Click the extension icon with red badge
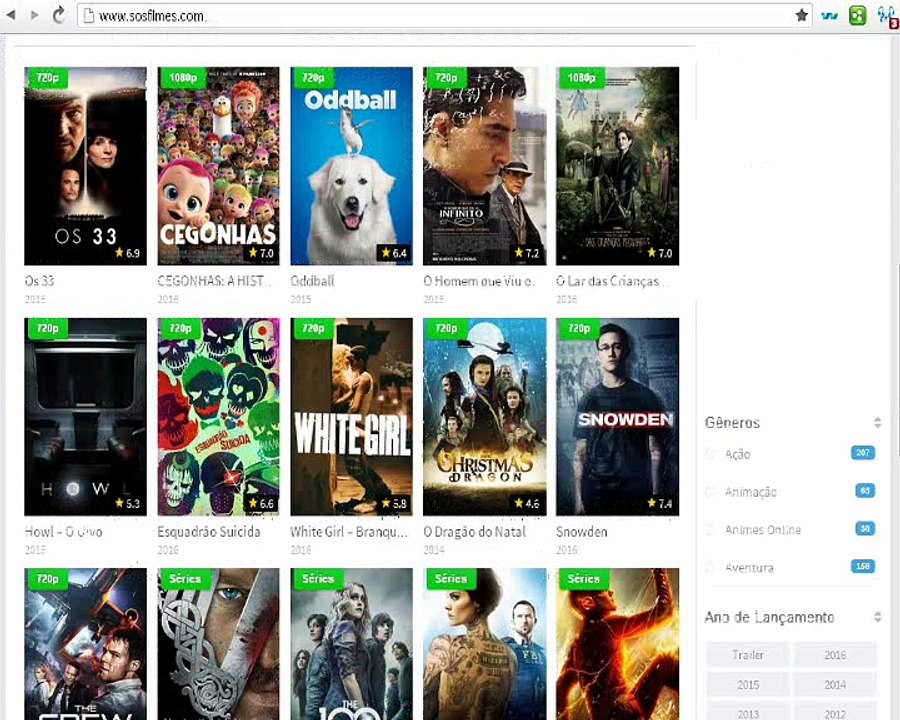The width and height of the screenshot is (900, 720). pyautogui.click(x=887, y=16)
